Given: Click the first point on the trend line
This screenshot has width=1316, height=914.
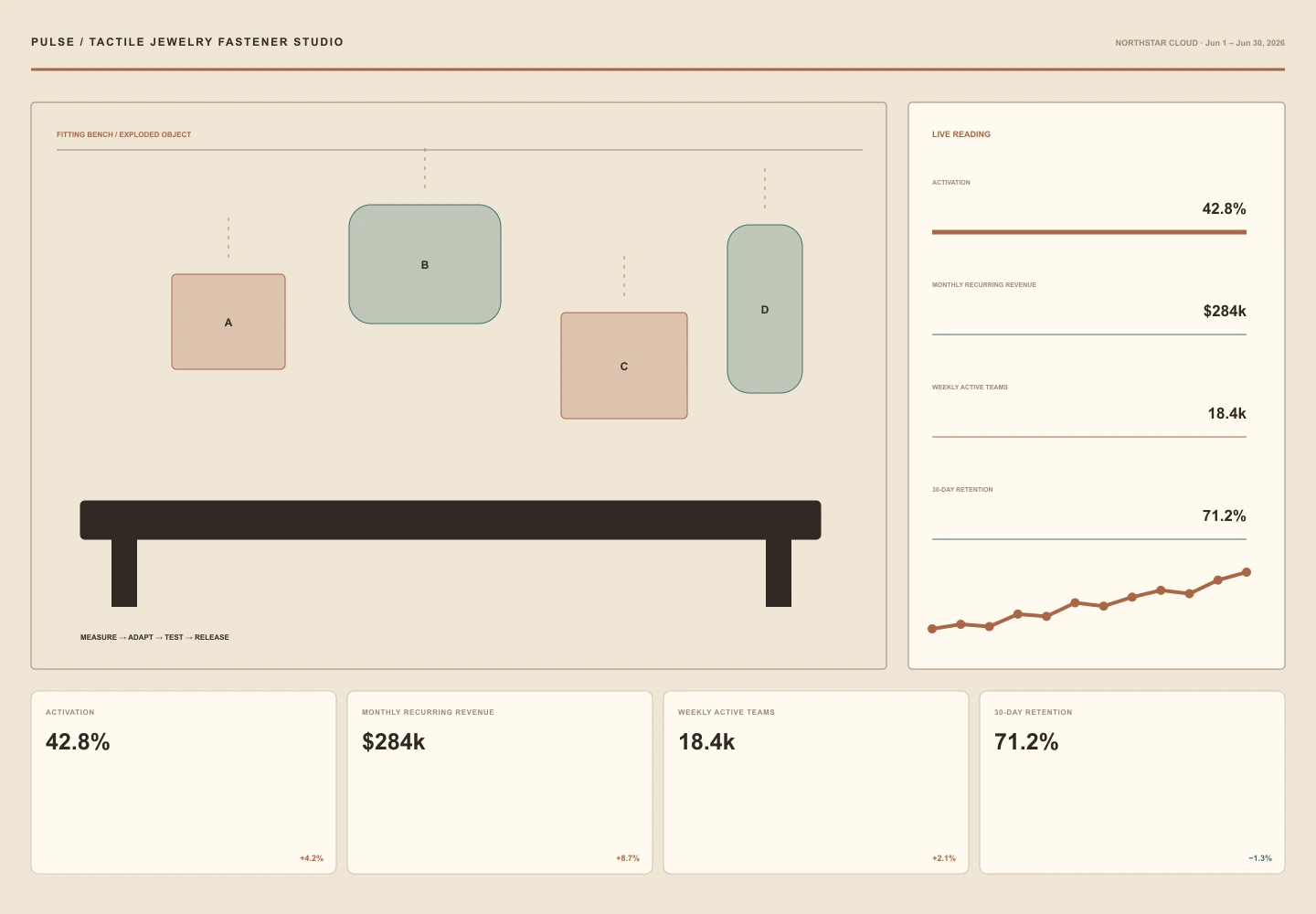Looking at the screenshot, I should pyautogui.click(x=932, y=629).
